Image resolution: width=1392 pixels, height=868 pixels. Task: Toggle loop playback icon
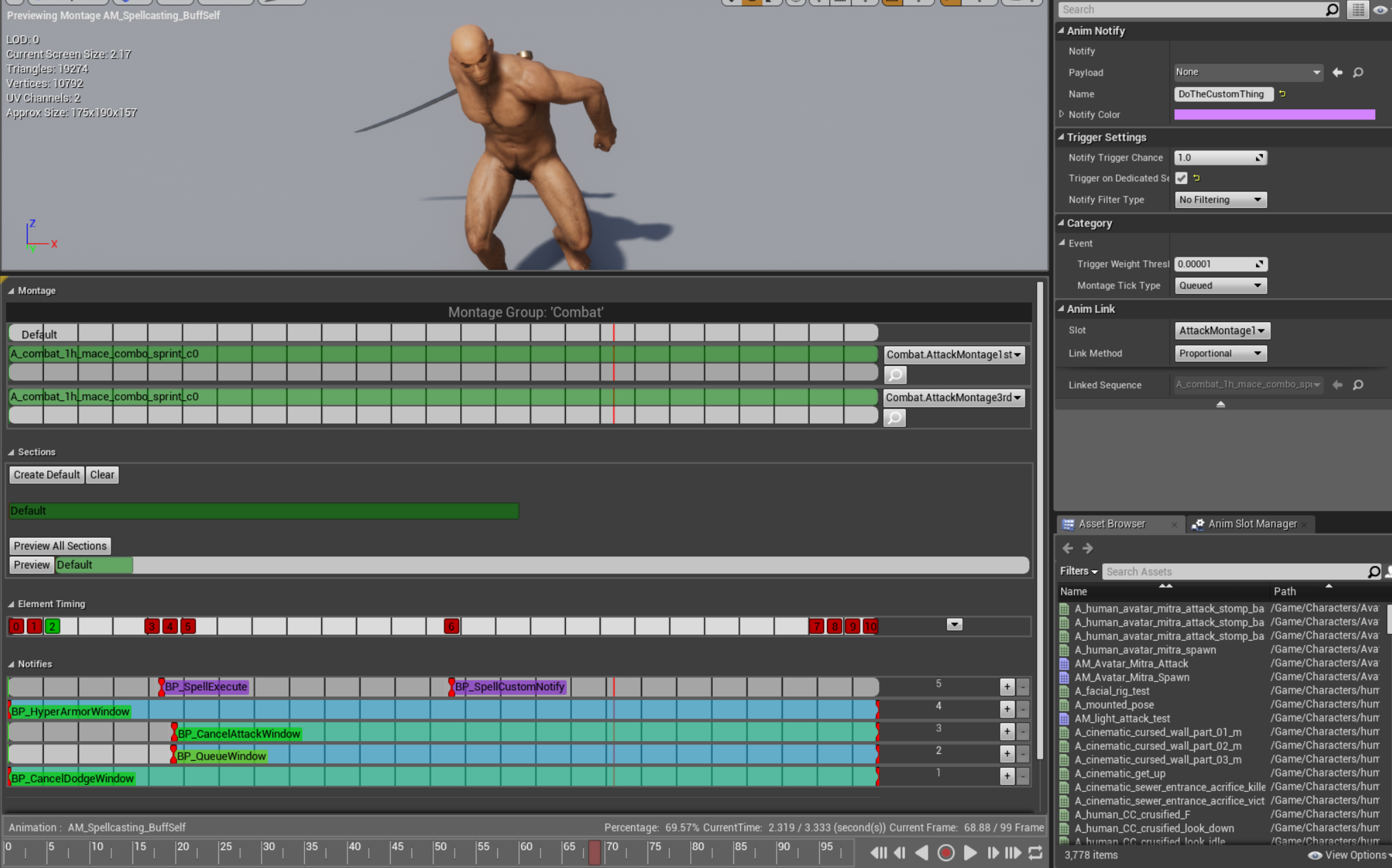[x=1036, y=853]
